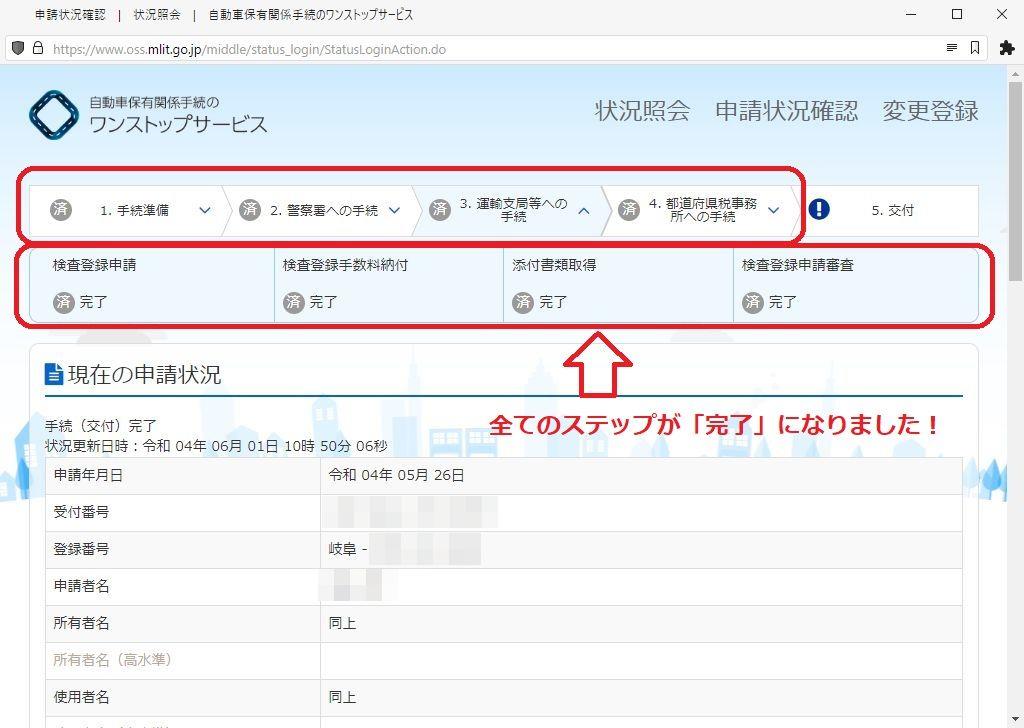This screenshot has width=1024, height=728.
Task: Click the browser window title text
Action: (x=224, y=14)
